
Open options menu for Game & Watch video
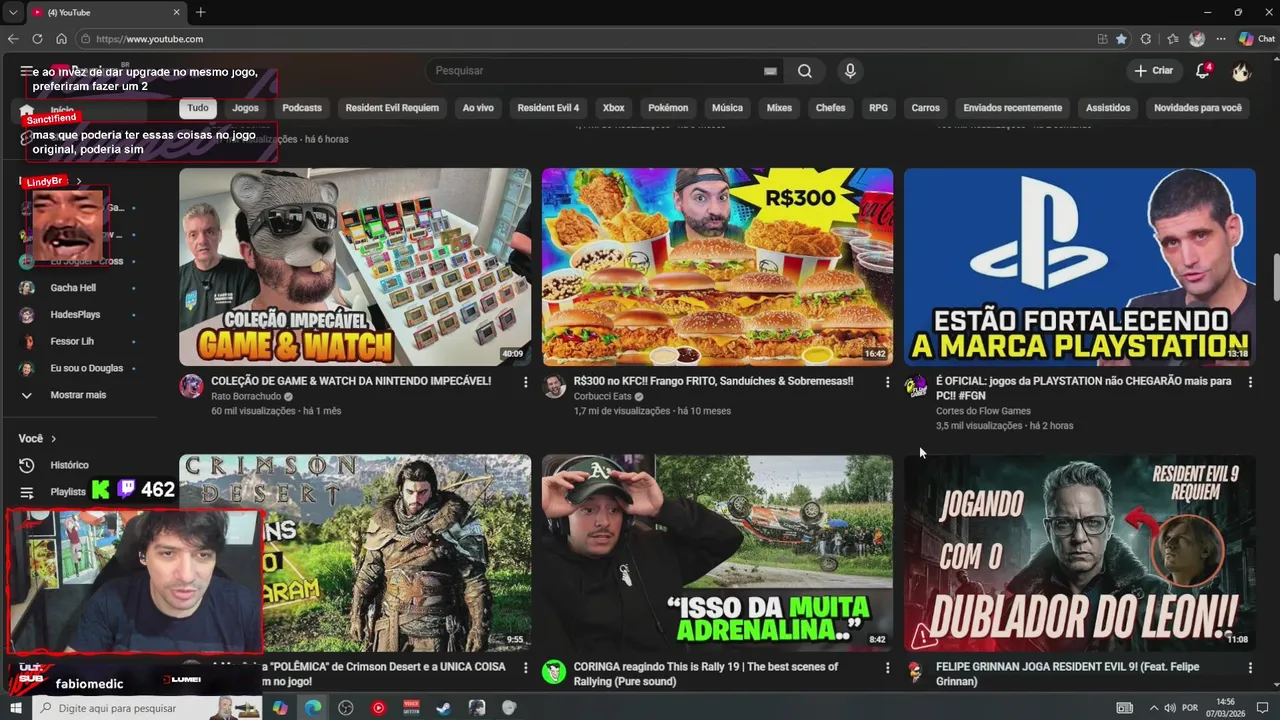coord(525,382)
